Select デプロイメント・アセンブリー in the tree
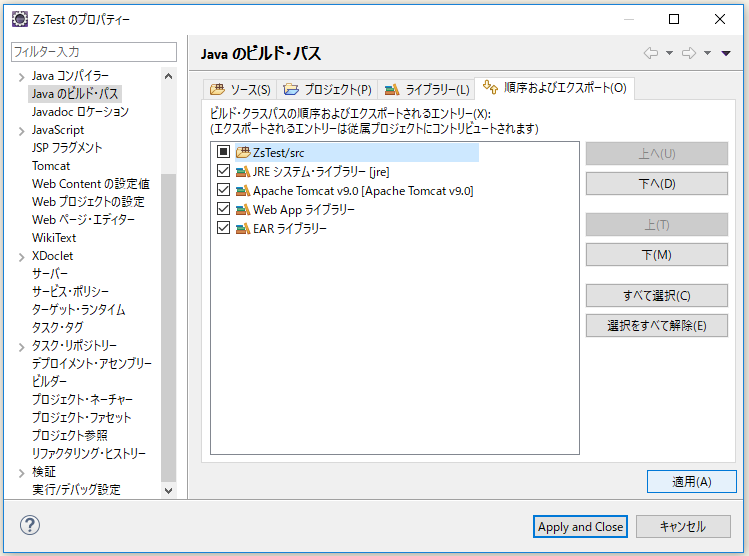Viewport: 749px width, 556px height. (92, 364)
